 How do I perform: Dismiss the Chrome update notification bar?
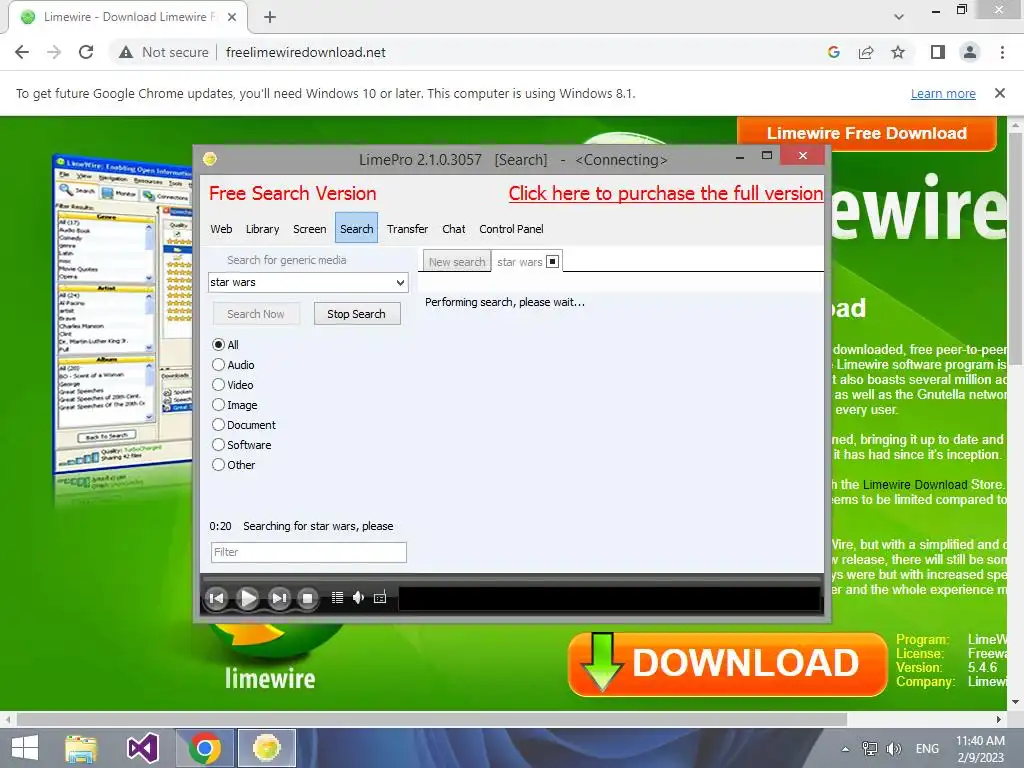(999, 93)
